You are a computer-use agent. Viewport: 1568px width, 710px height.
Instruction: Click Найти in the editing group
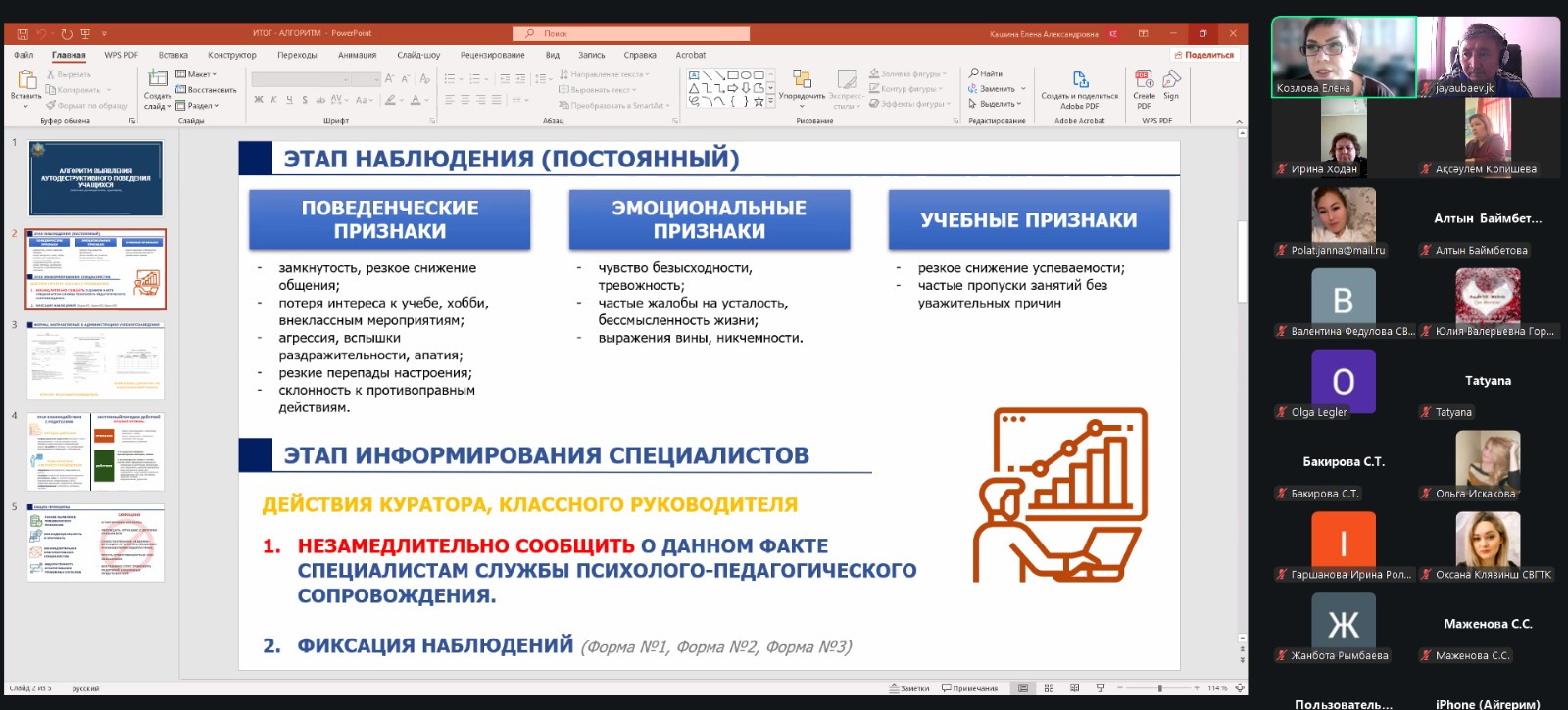coord(986,73)
